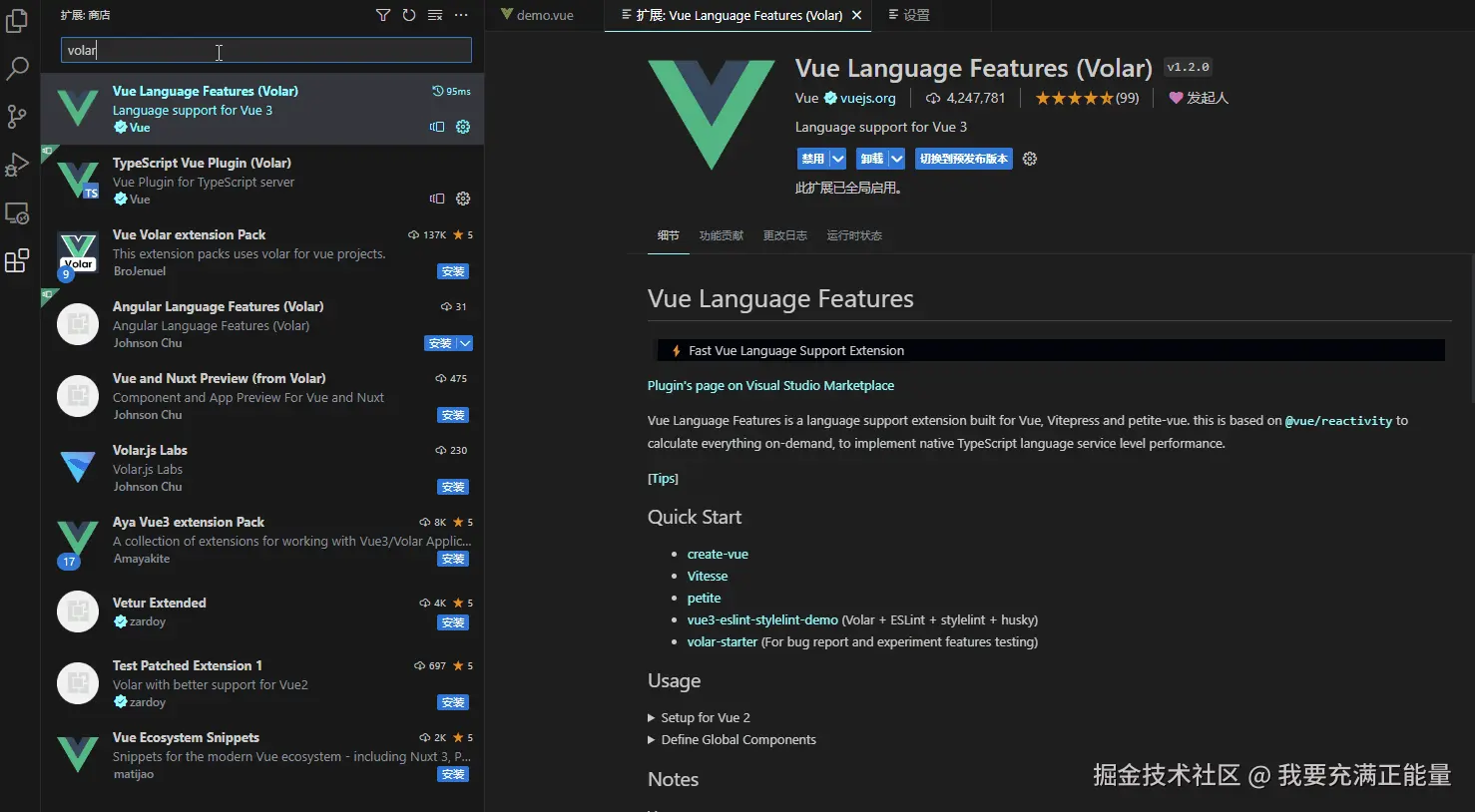Click the v1.2.0 version badge
The image size is (1475, 812).
[x=1188, y=67]
